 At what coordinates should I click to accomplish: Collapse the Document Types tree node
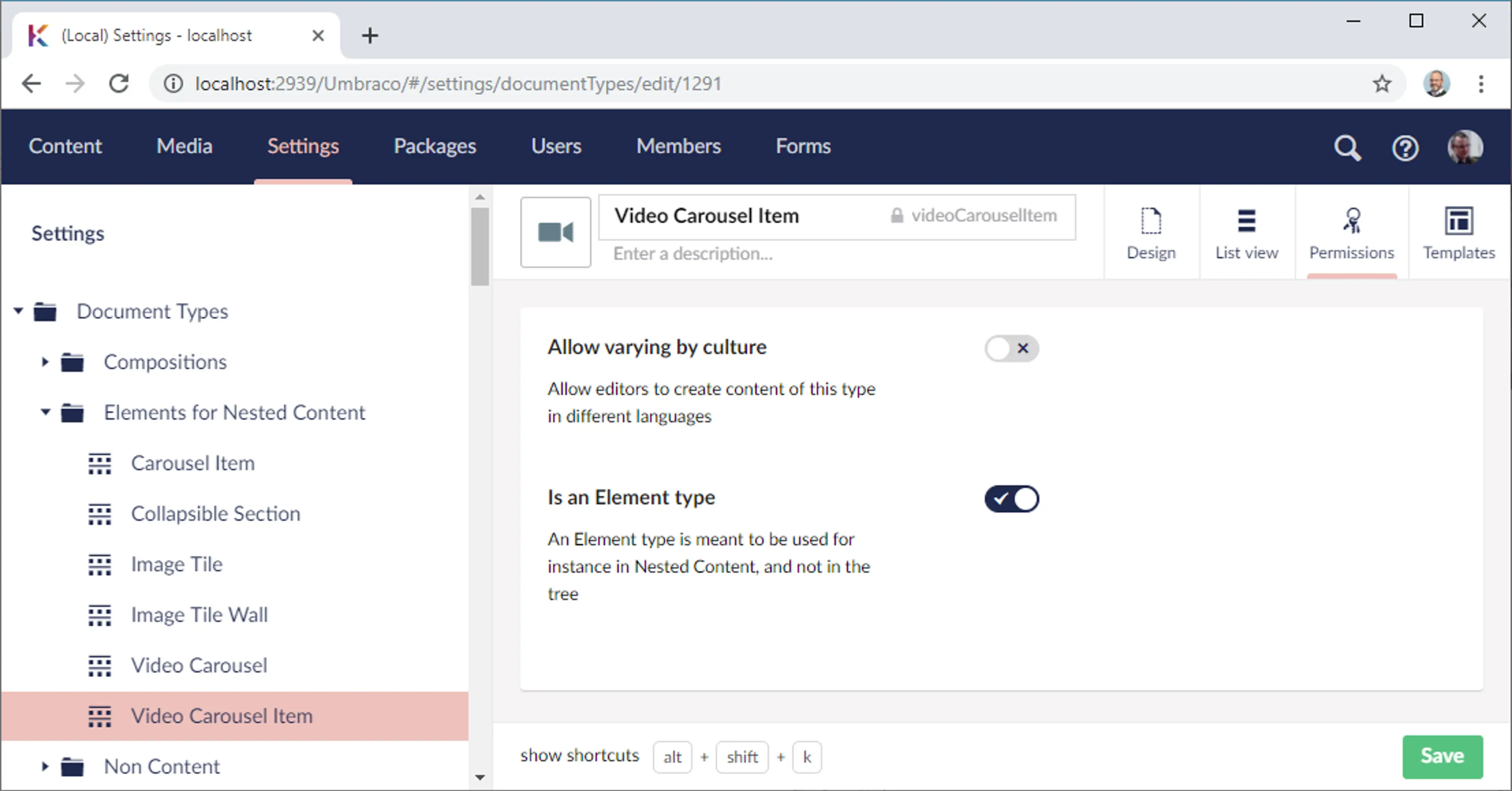tap(19, 311)
